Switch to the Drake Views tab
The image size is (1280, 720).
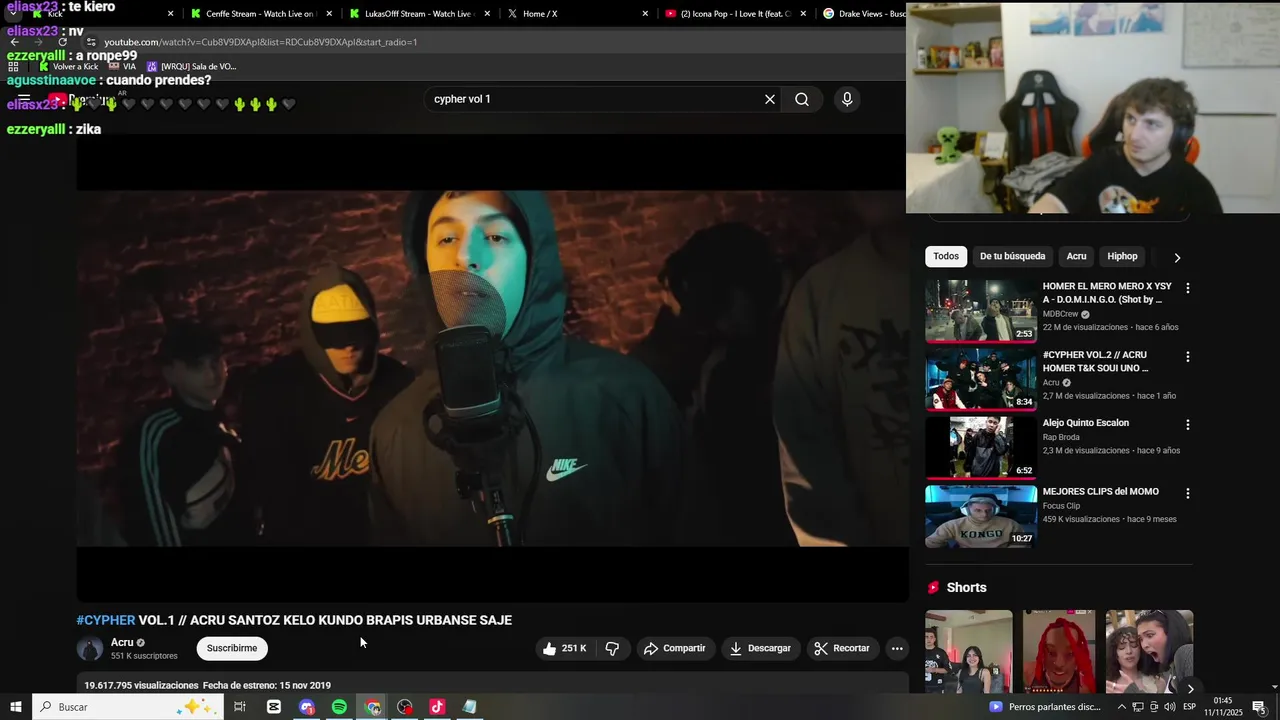865,14
